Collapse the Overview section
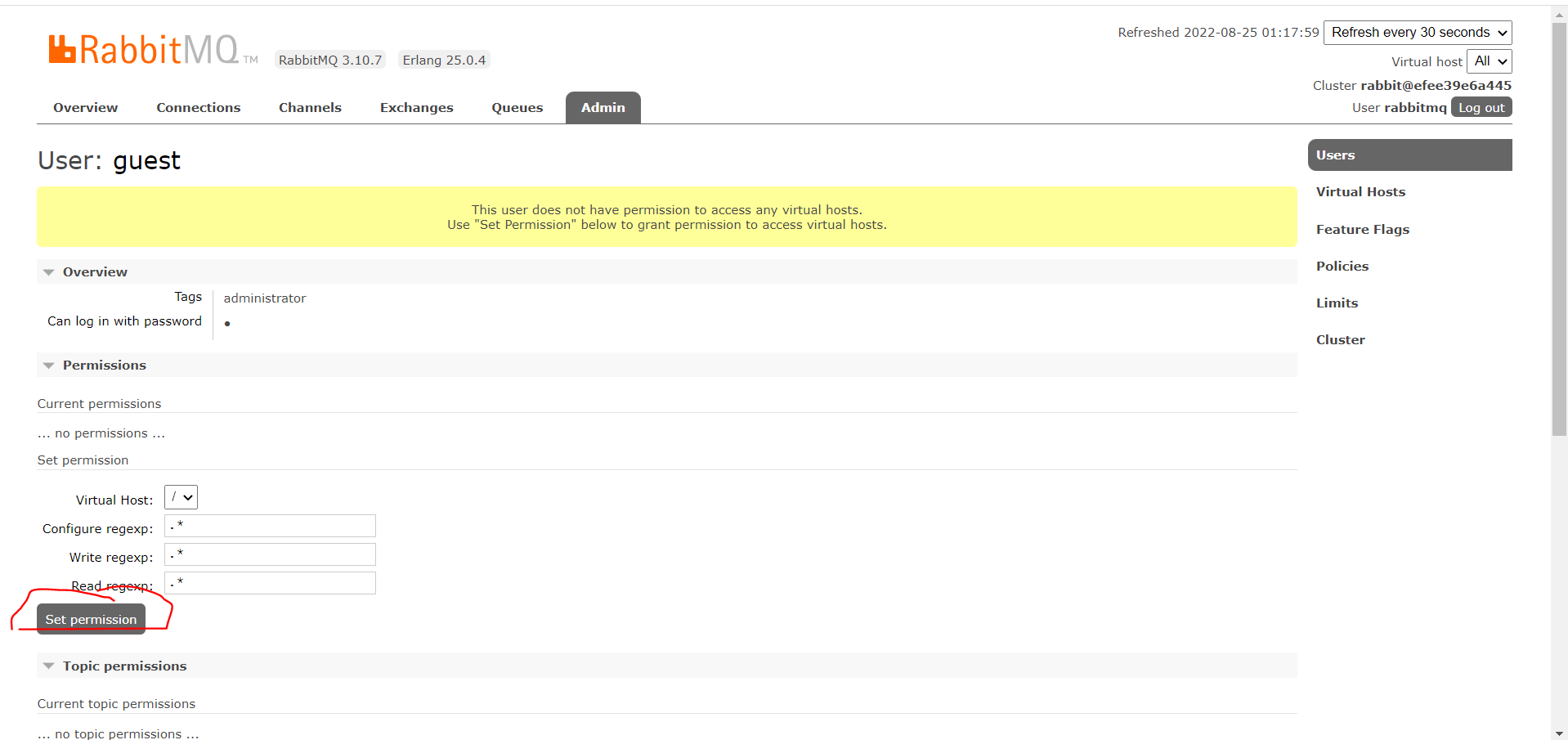Screen dimensions: 1568x740 (666, 272)
